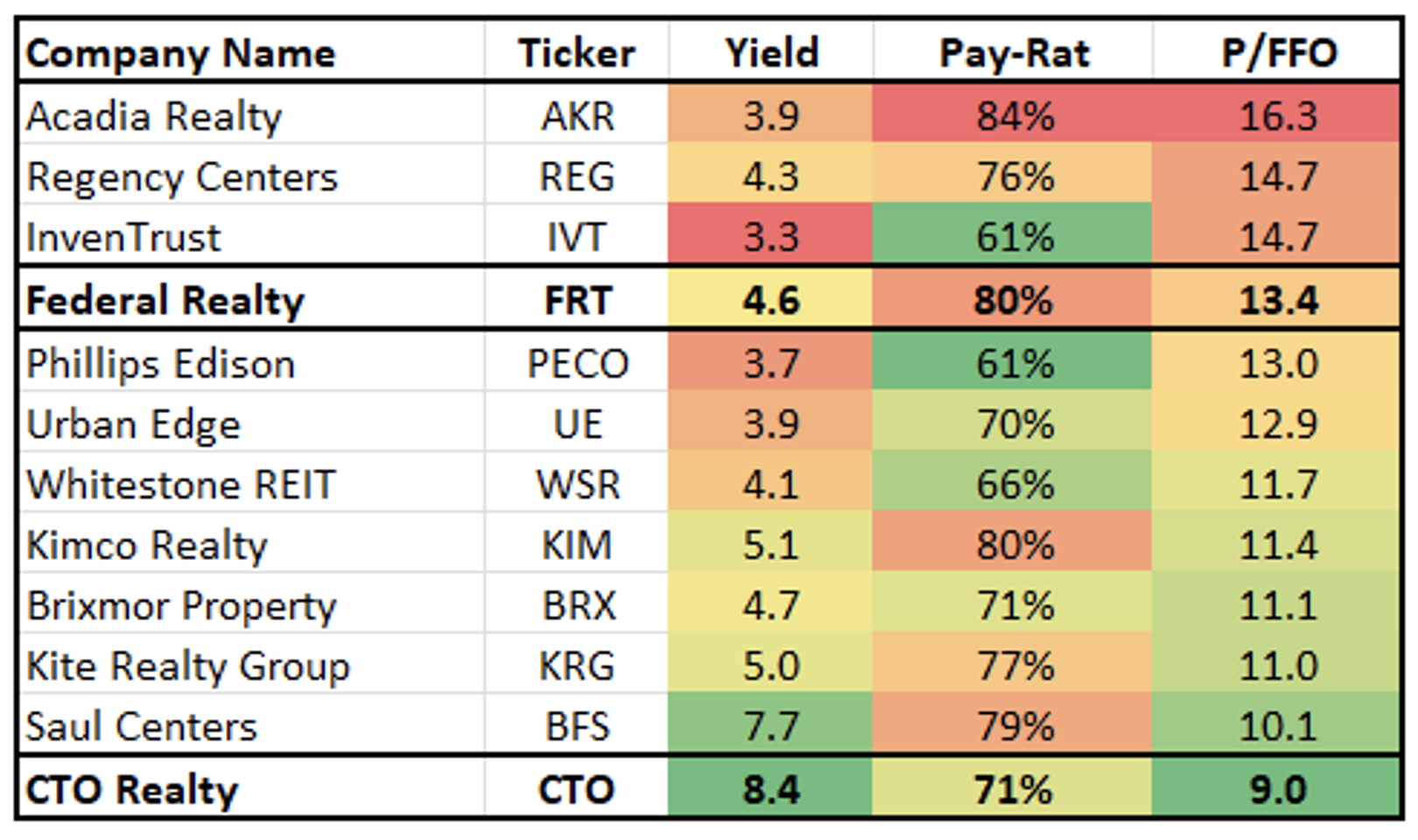1418x840 pixels.
Task: Click Saul Centers' green 7.7 yield cell
Action: point(771,726)
